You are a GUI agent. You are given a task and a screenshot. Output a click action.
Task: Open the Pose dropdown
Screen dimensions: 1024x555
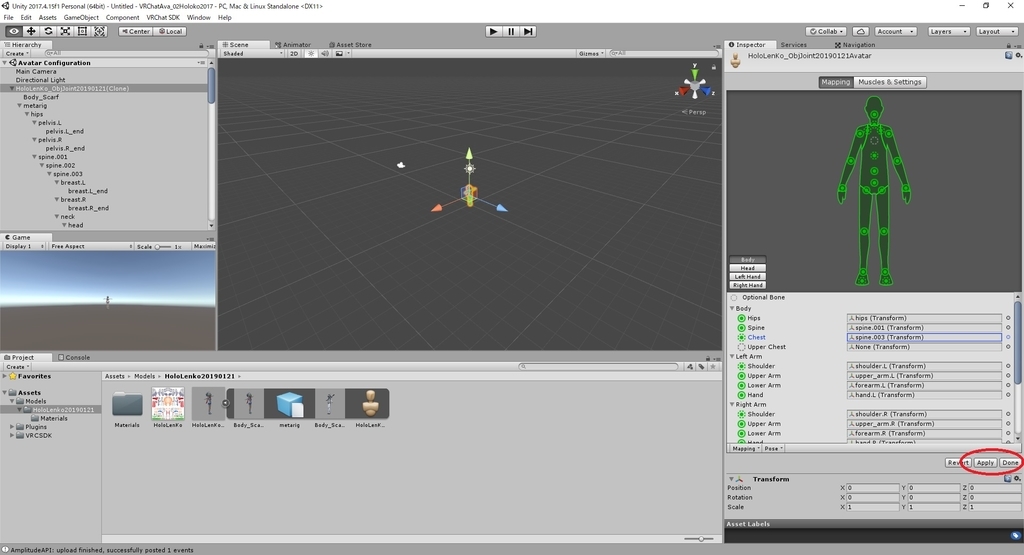point(773,449)
